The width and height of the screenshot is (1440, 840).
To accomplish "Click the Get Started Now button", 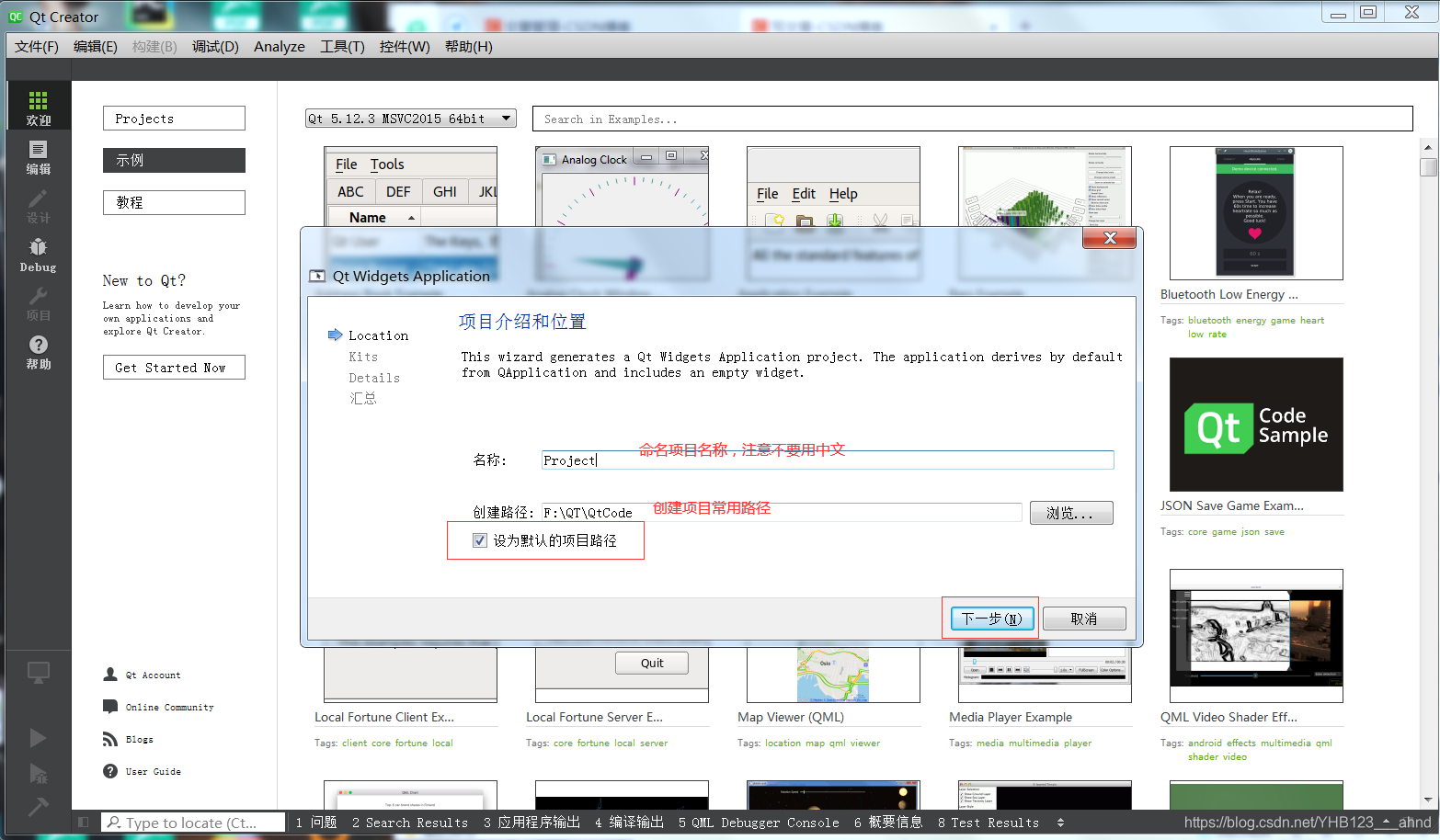I will [173, 367].
